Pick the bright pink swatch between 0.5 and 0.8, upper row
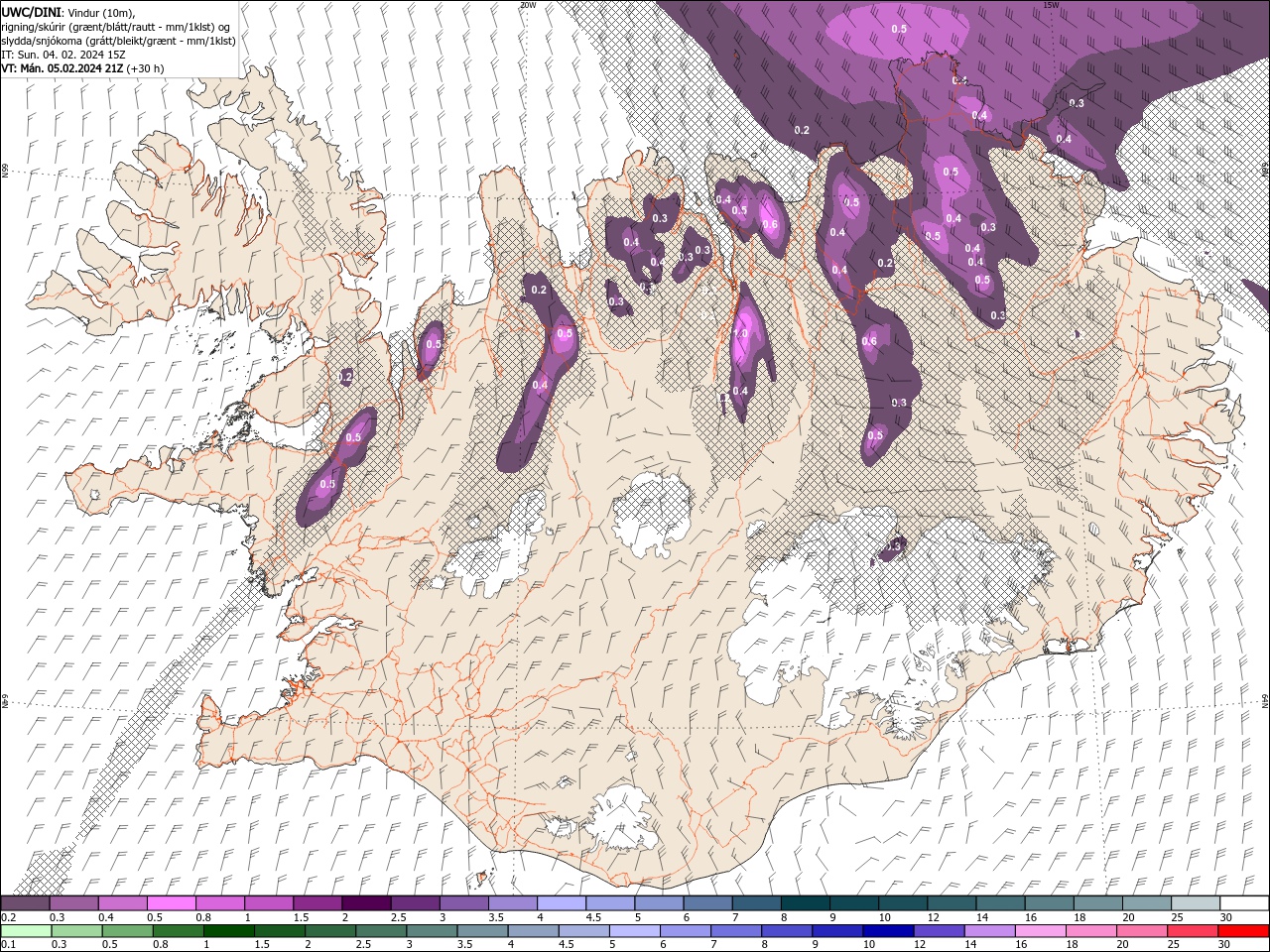 pyautogui.click(x=172, y=903)
